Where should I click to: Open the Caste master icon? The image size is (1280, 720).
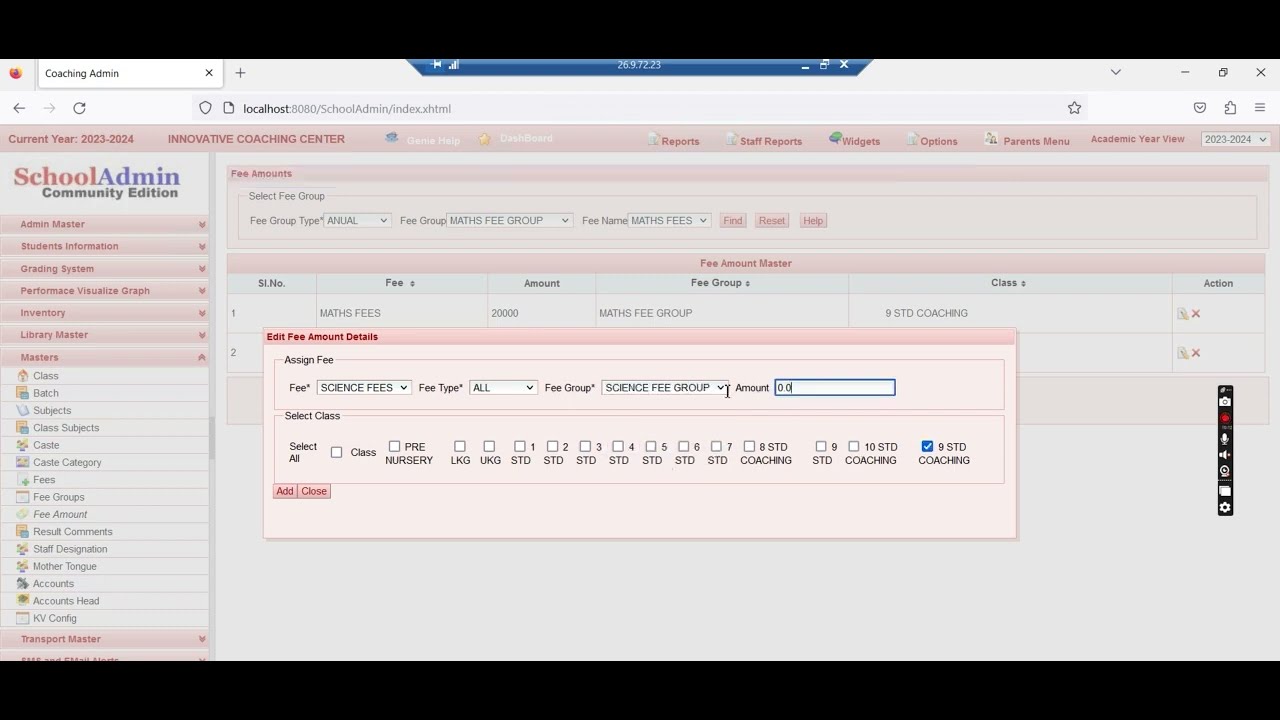point(23,445)
